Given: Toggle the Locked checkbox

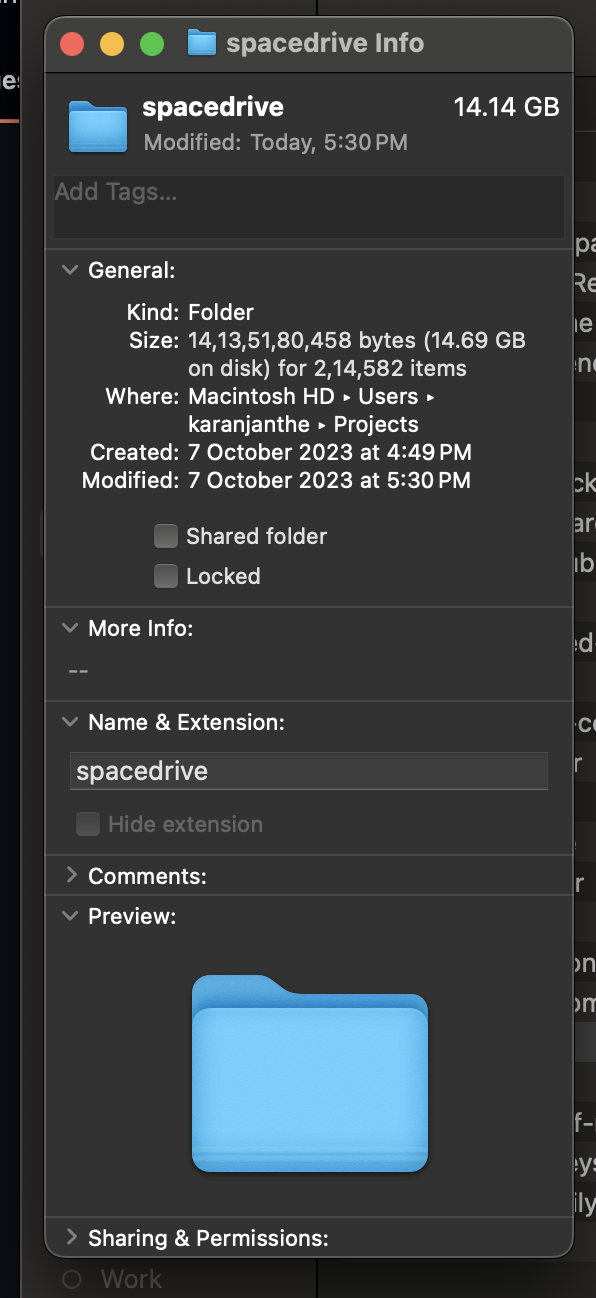Looking at the screenshot, I should click(x=165, y=576).
